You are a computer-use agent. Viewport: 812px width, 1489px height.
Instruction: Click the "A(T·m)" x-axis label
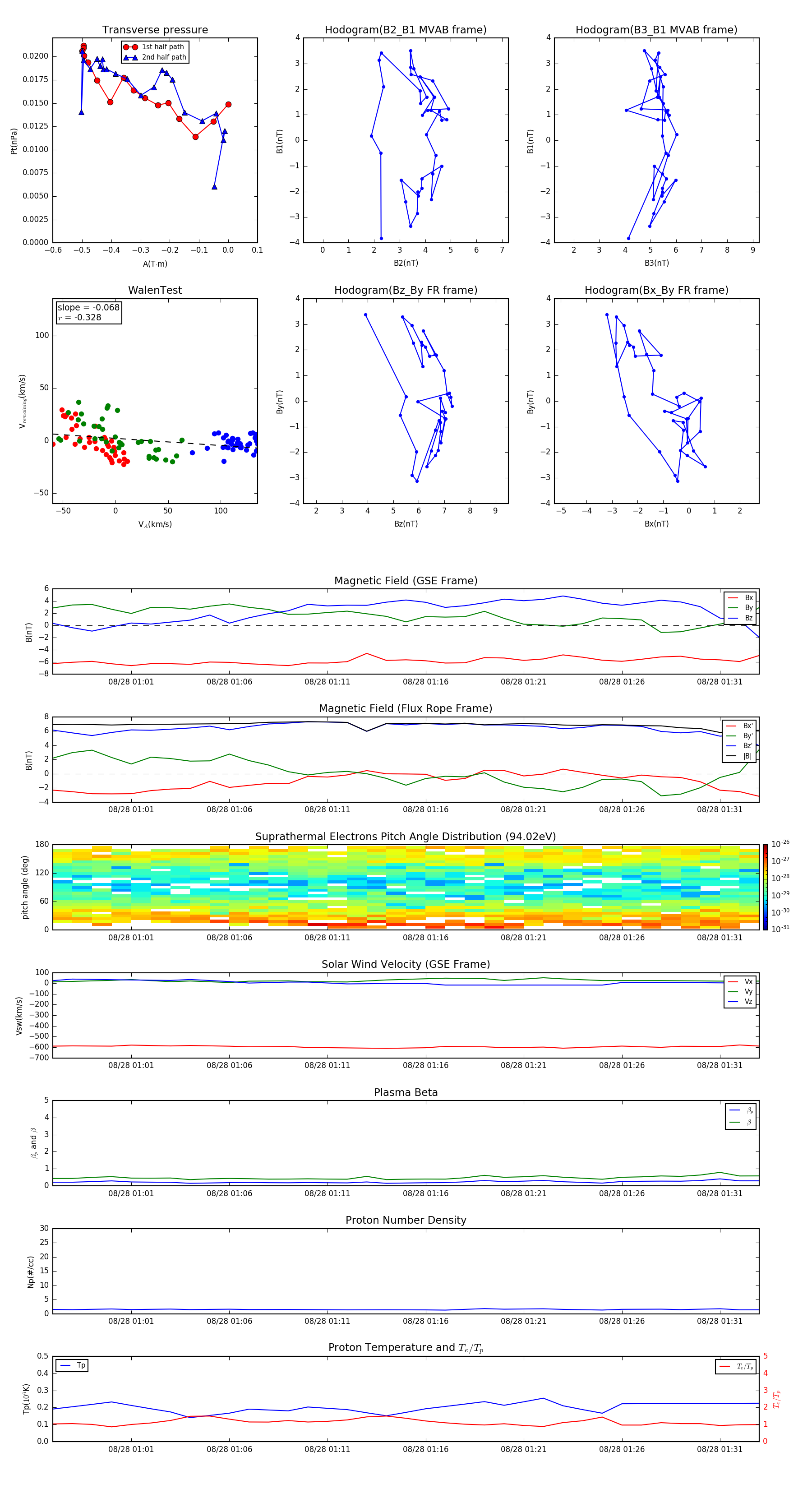pos(155,264)
